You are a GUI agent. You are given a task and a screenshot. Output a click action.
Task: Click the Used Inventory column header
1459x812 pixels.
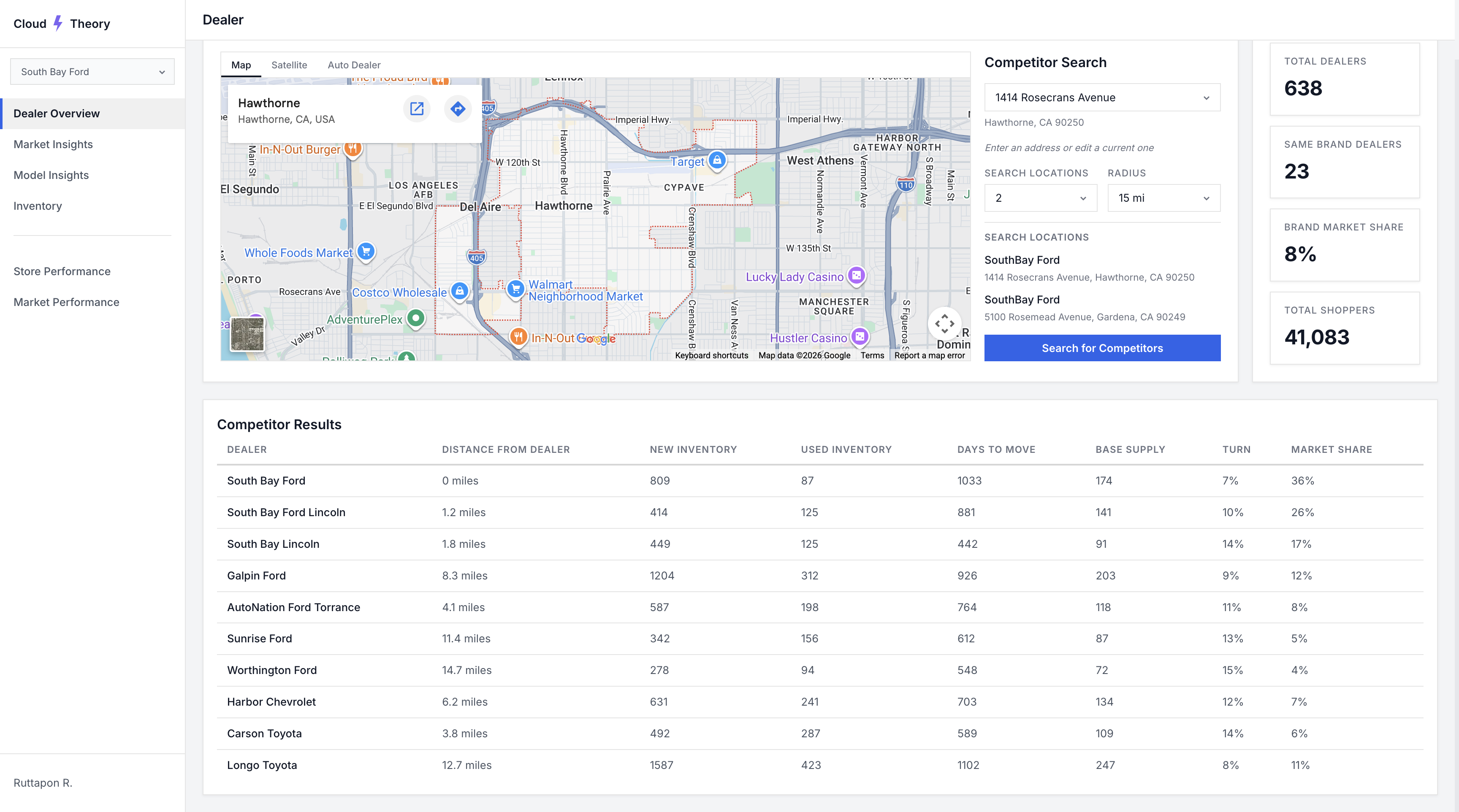(846, 449)
